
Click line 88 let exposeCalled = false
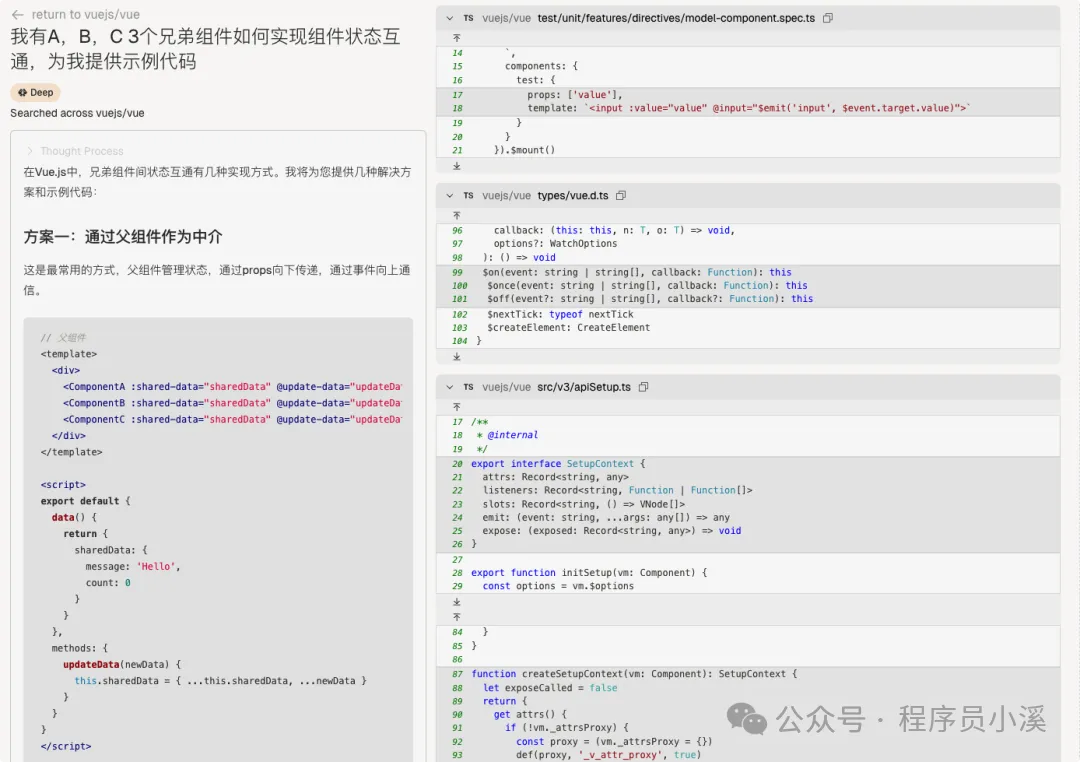[550, 688]
